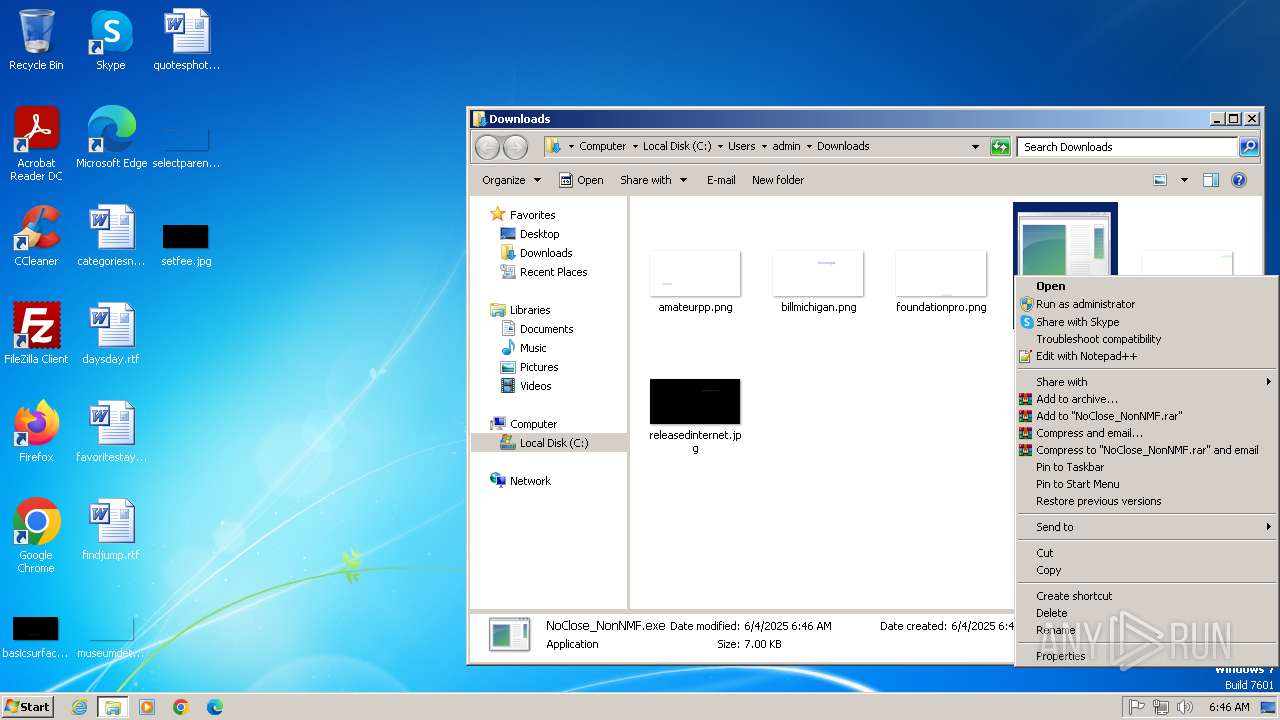
Task: Choose Pin to Start Menu
Action: tap(1146, 484)
